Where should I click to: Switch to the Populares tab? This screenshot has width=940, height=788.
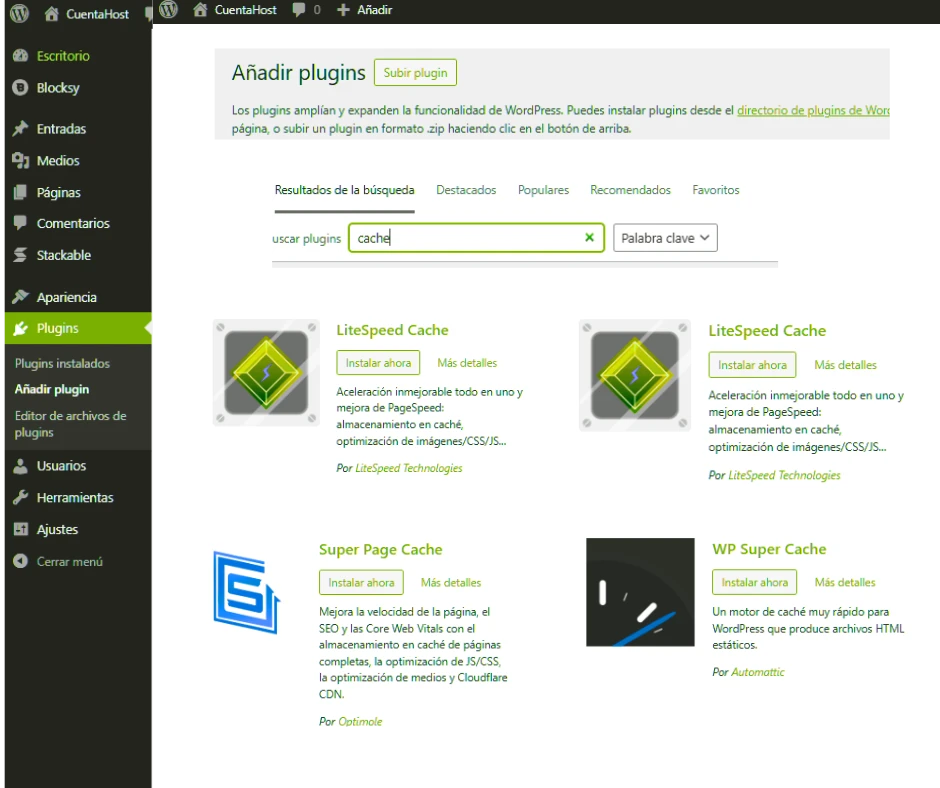543,190
